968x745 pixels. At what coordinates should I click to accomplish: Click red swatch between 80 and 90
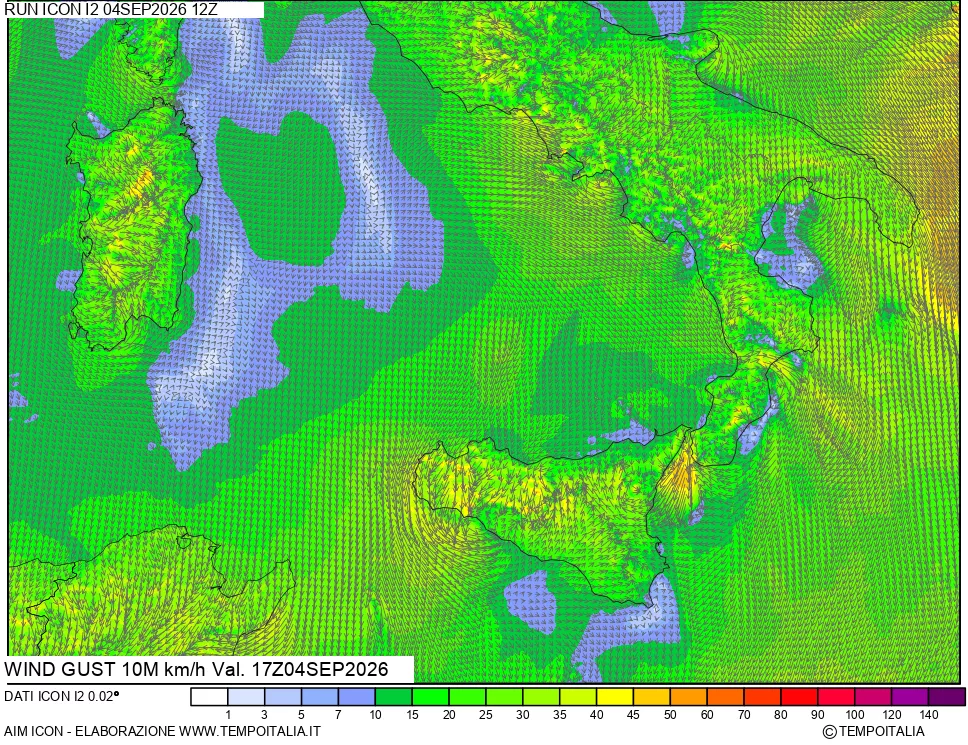pos(799,697)
